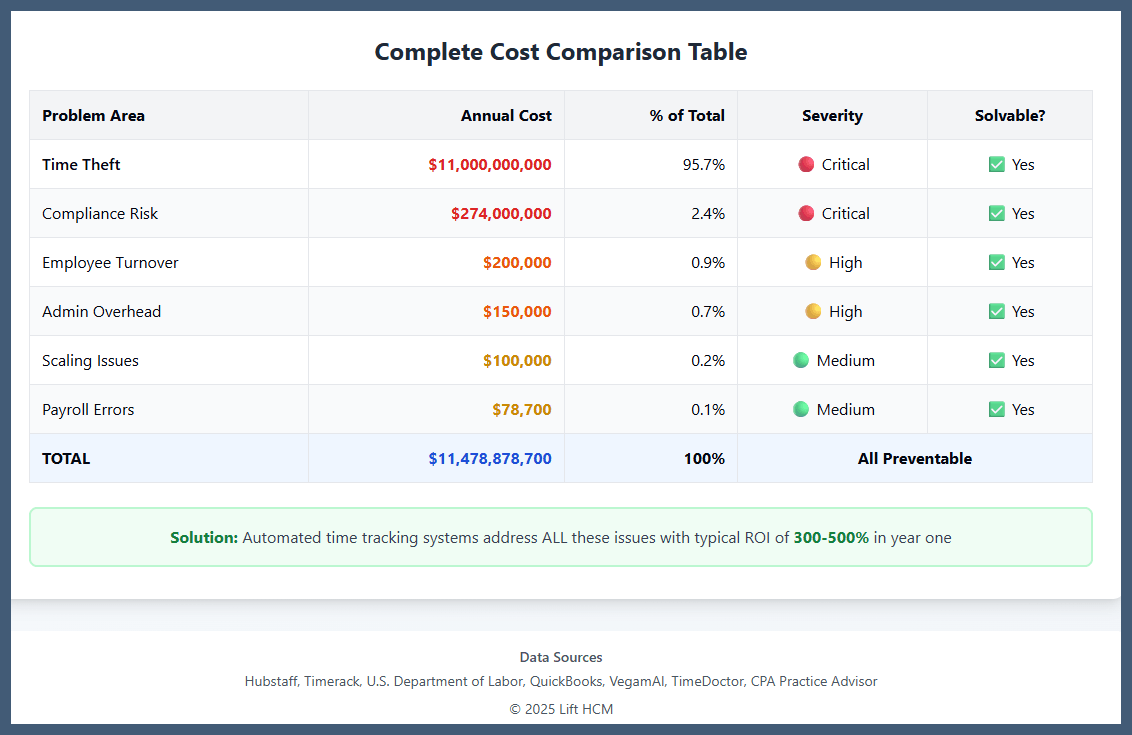Click the green checkmark in Payroll Errors row
Screen dimensions: 1132x735
click(996, 409)
